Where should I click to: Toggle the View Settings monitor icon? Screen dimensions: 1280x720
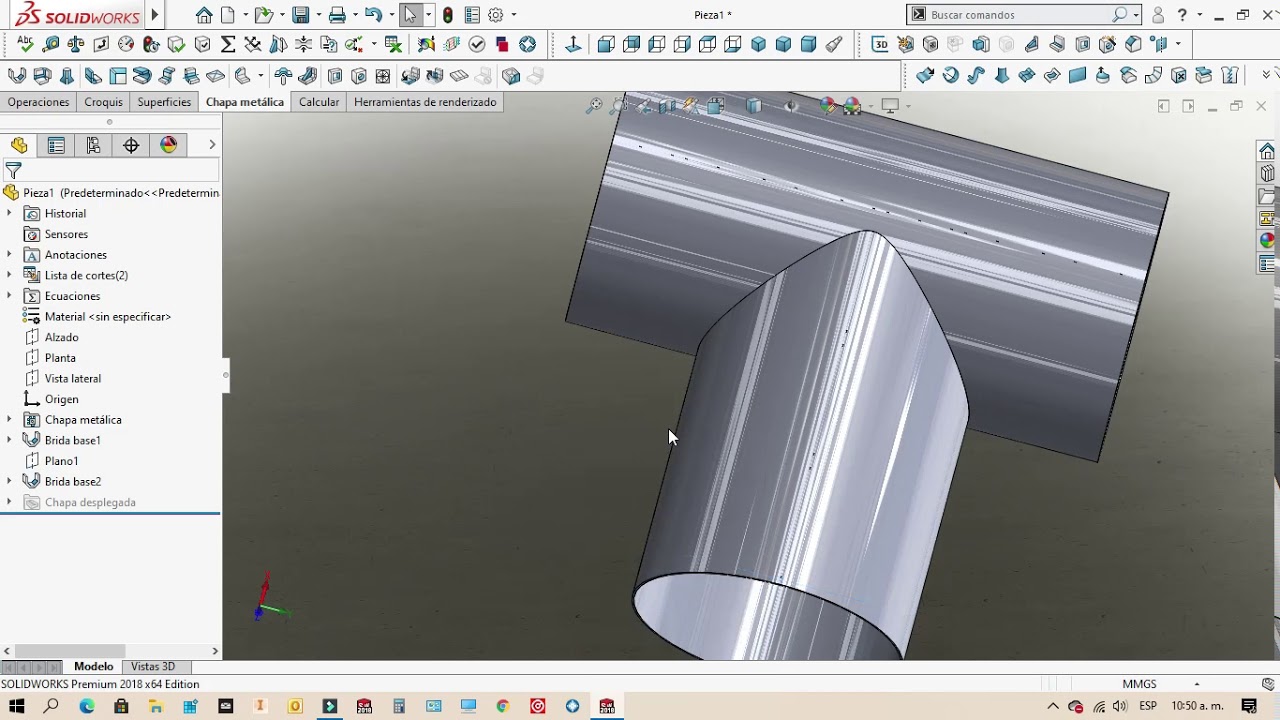click(x=890, y=106)
